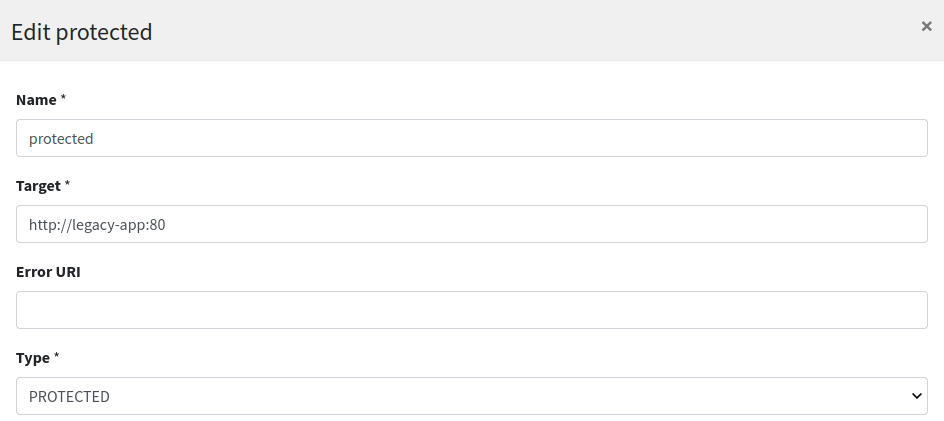944x421 pixels.
Task: Place cursor after the 80 port number in Target
Action: click(166, 225)
